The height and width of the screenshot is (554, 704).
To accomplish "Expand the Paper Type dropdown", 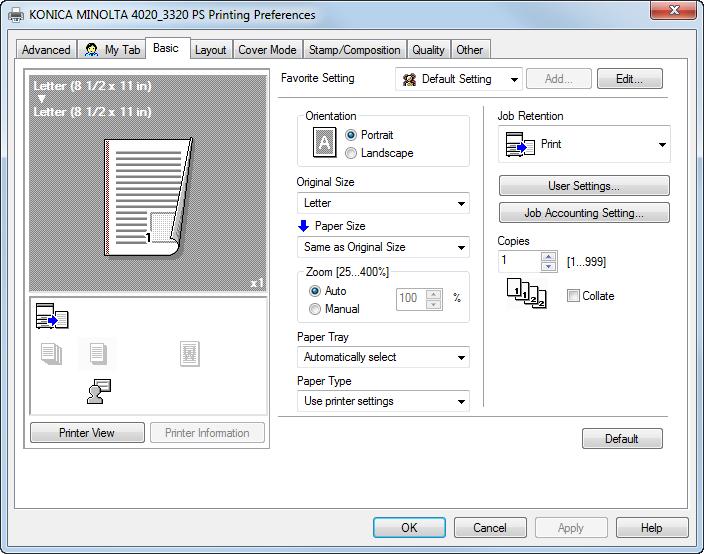I will point(383,401).
